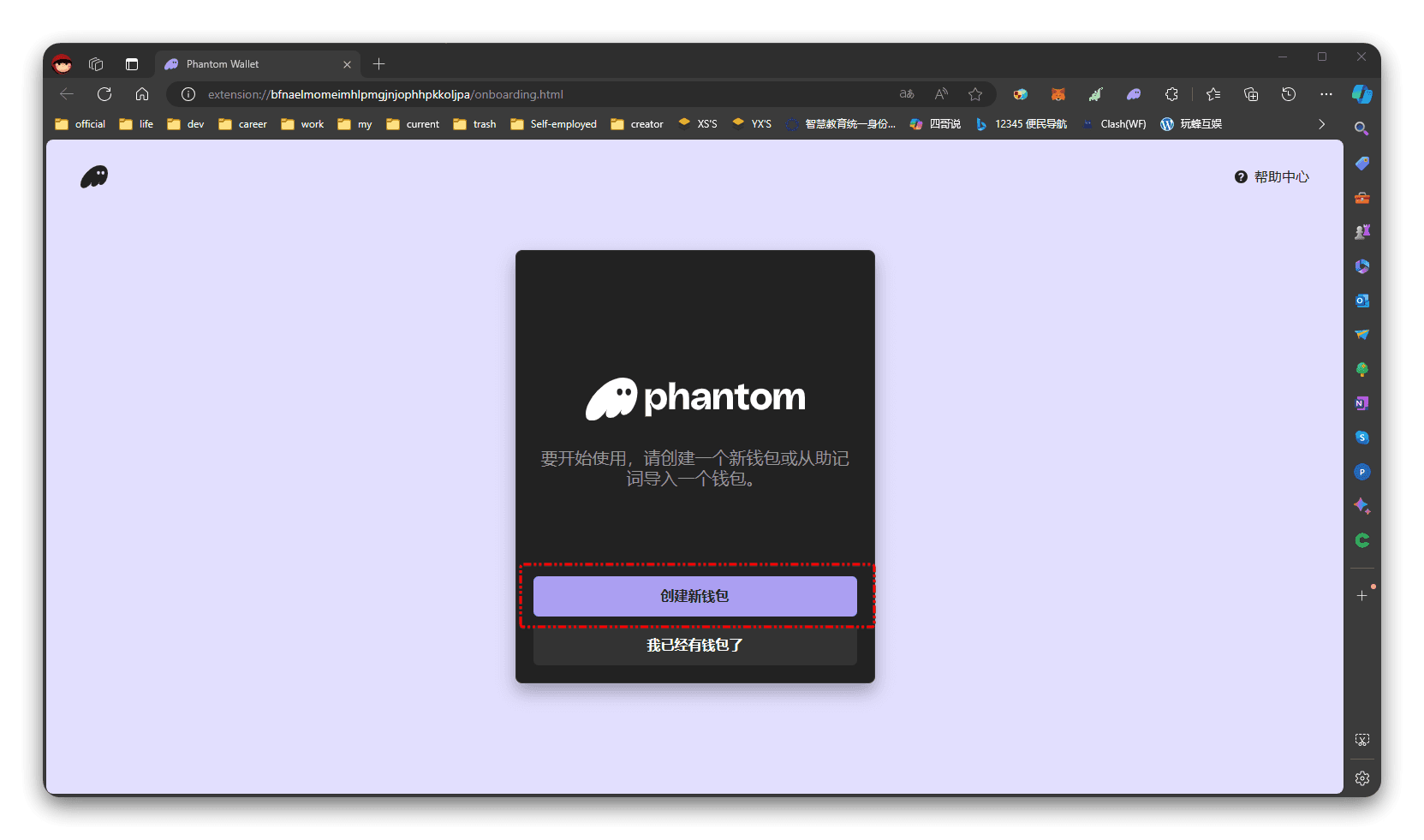This screenshot has height=840, width=1424.
Task: Open Settings and more ellipsis menu
Action: pyautogui.click(x=1326, y=94)
